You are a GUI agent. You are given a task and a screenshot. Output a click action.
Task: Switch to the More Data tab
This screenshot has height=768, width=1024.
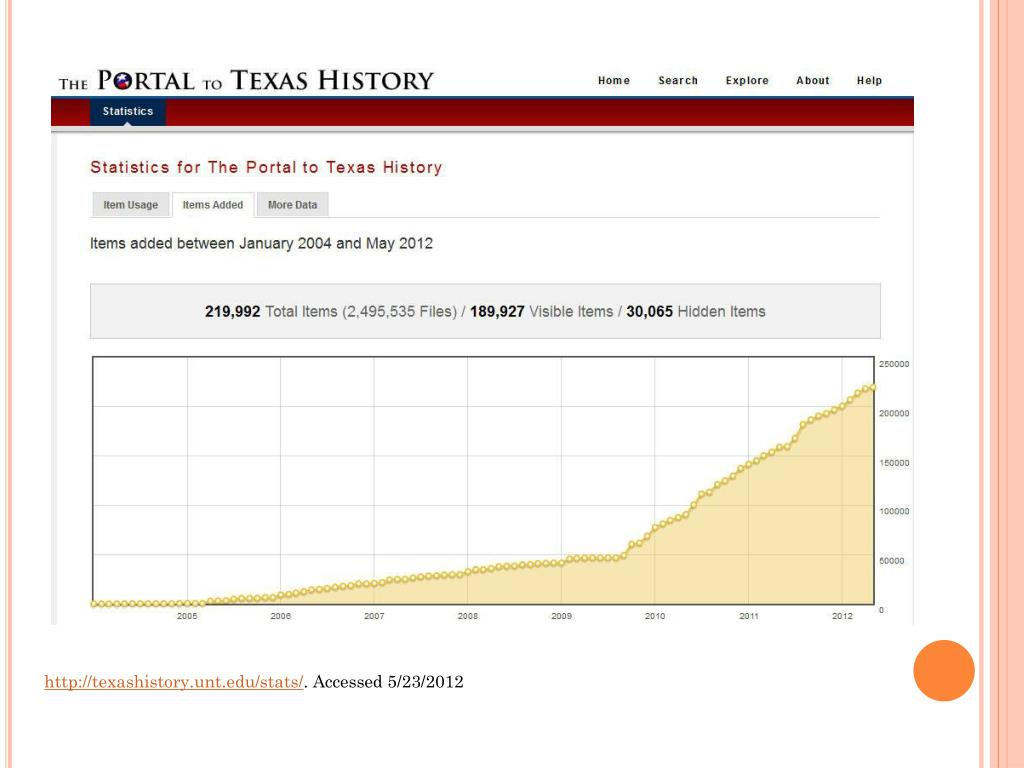[293, 205]
